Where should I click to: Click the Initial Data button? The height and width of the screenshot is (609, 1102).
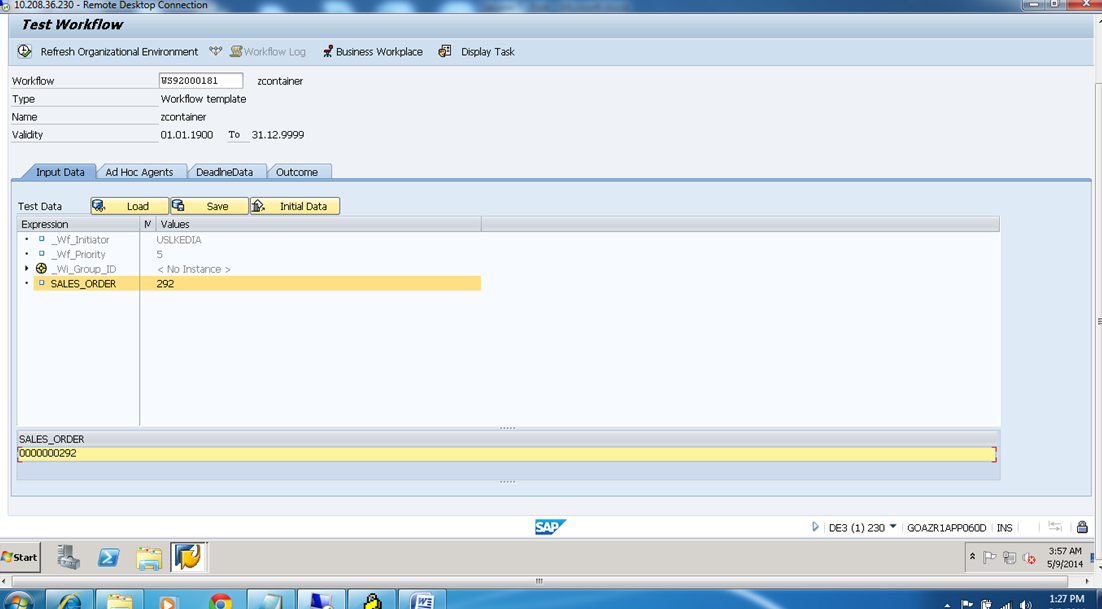tap(296, 205)
